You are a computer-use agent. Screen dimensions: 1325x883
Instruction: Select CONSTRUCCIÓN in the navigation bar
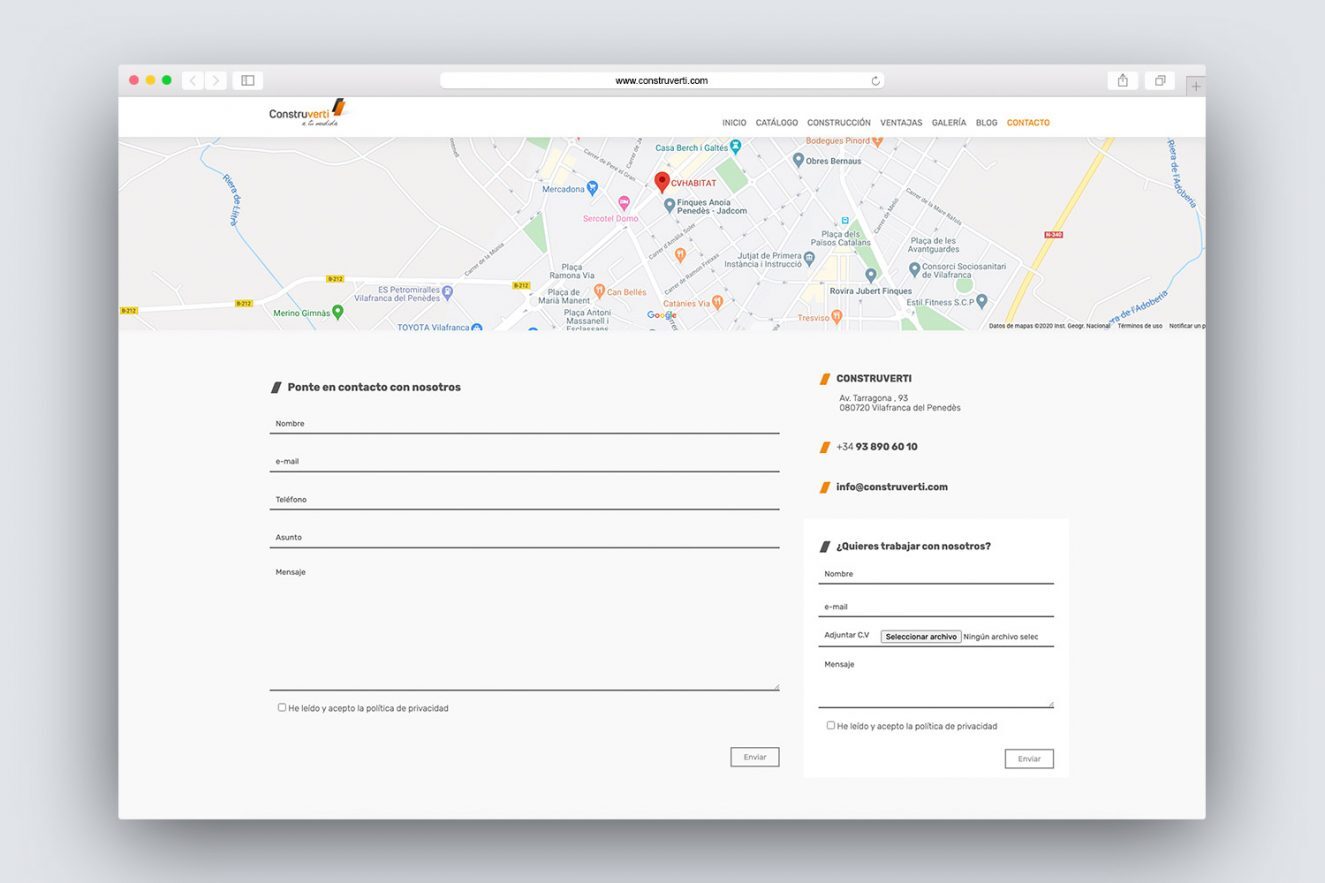839,122
